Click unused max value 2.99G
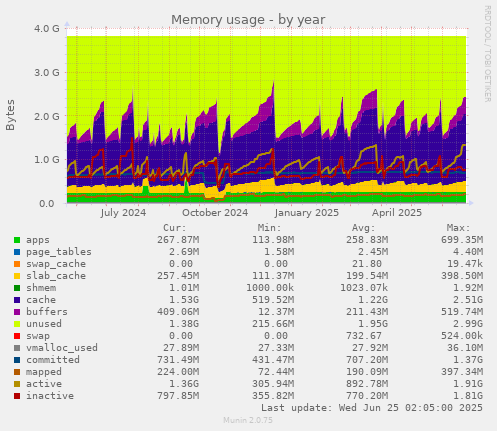Screen dimensions: 497x431 468,324
